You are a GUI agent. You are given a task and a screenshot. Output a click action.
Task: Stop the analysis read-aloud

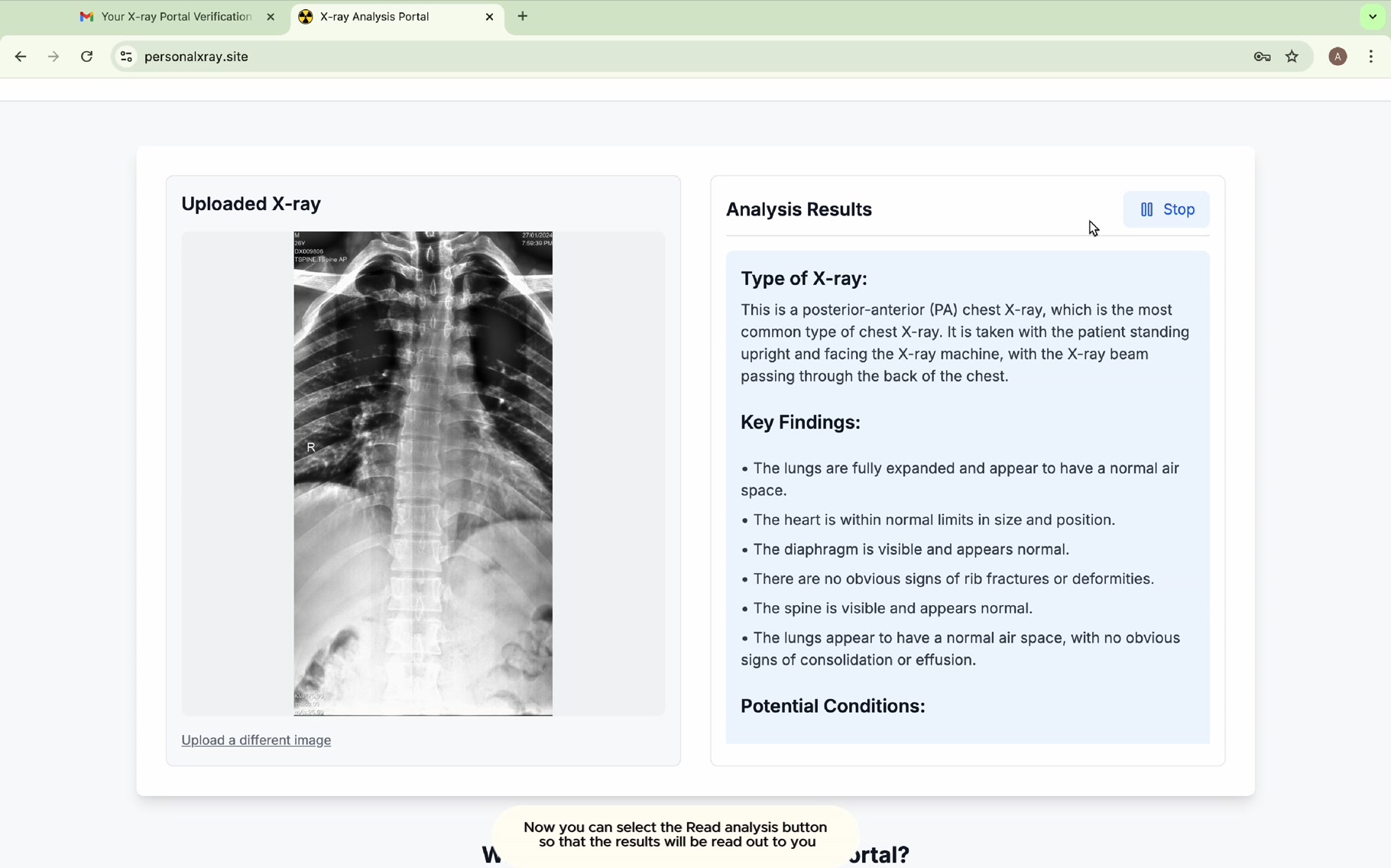point(1166,209)
